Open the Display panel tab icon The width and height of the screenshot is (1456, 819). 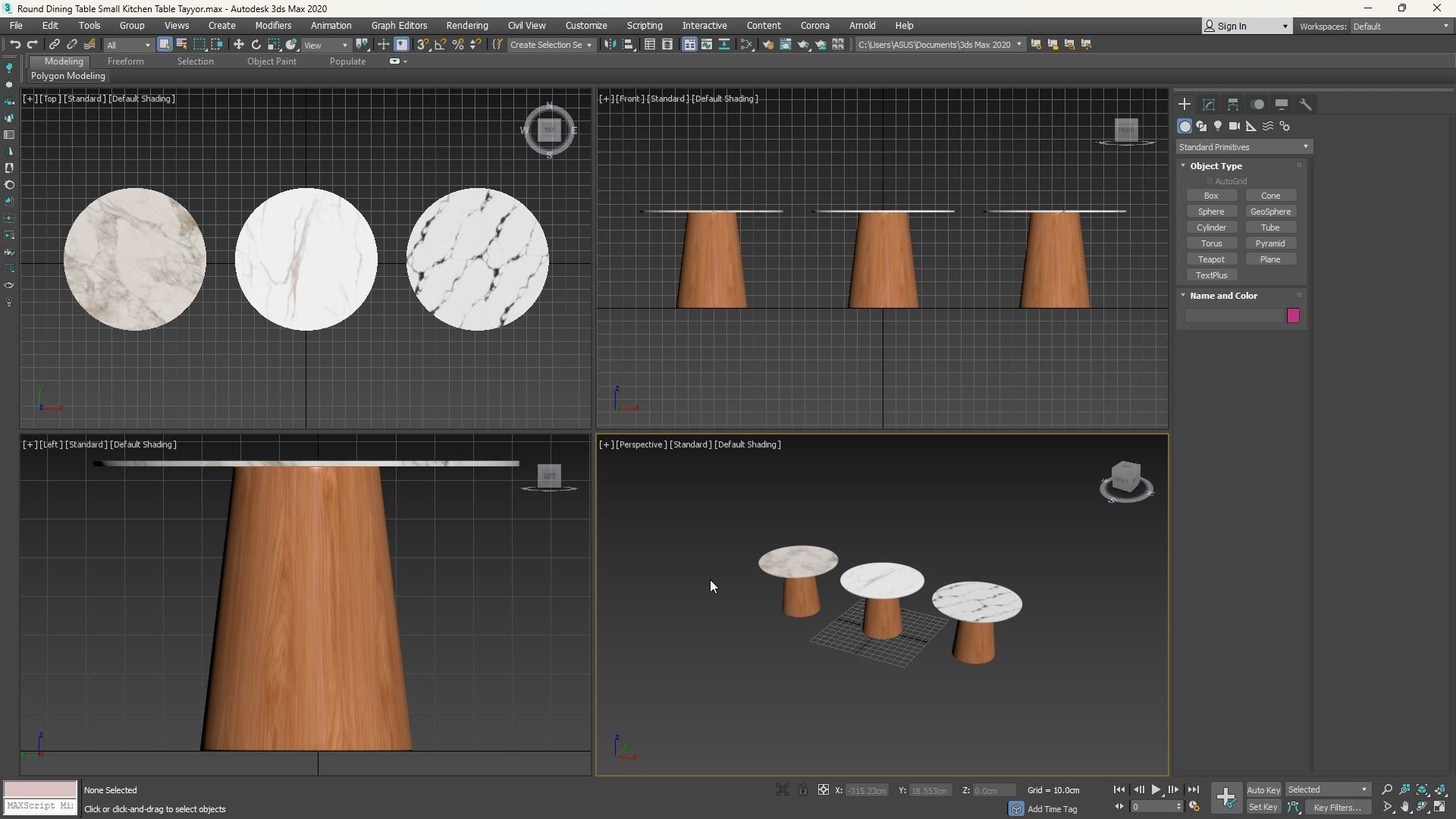1282,105
